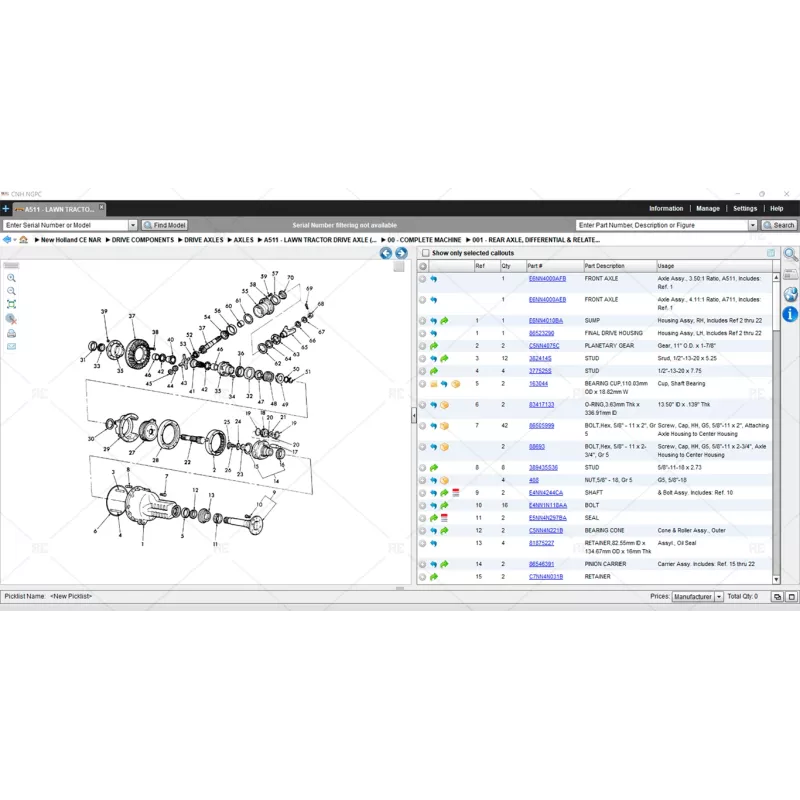The image size is (800, 800).
Task: Click the print icon on the right panel
Action: coord(790,275)
